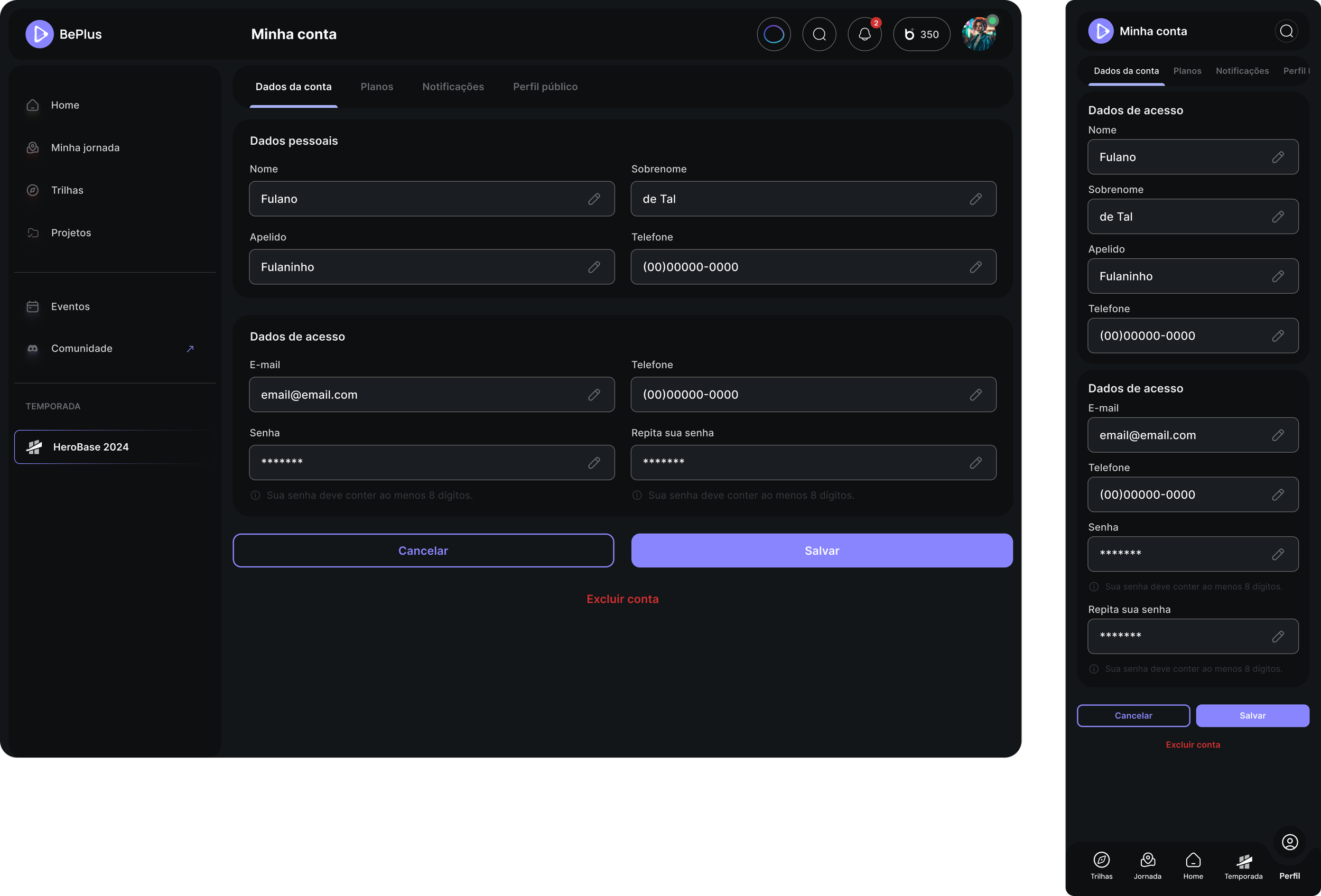The image size is (1321, 896).
Task: Tap Home in mobile bottom navigation
Action: point(1193,866)
